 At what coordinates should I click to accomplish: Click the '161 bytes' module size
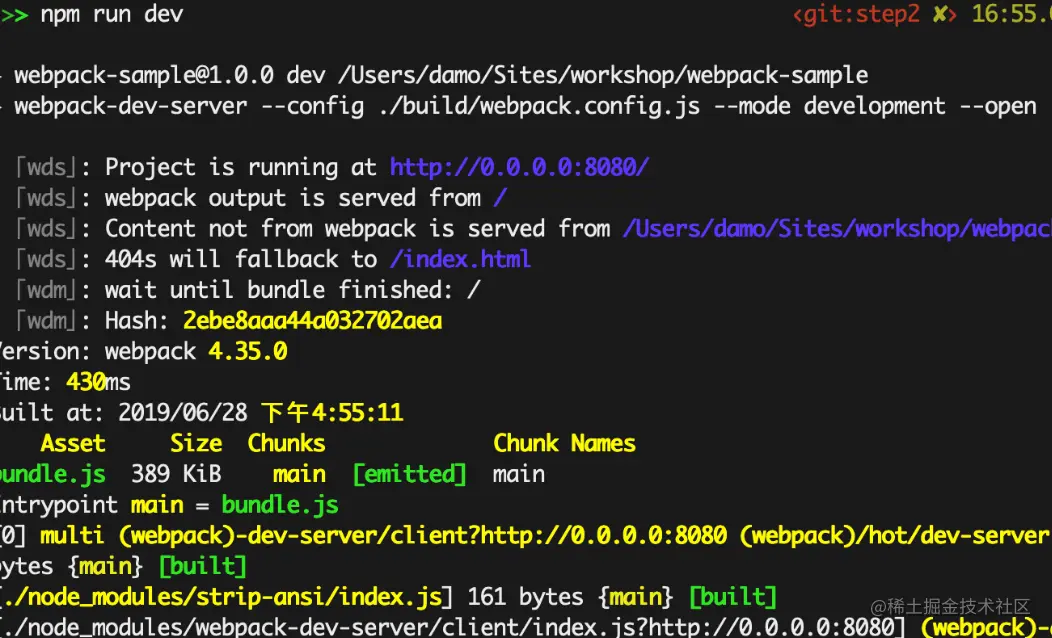tap(525, 597)
